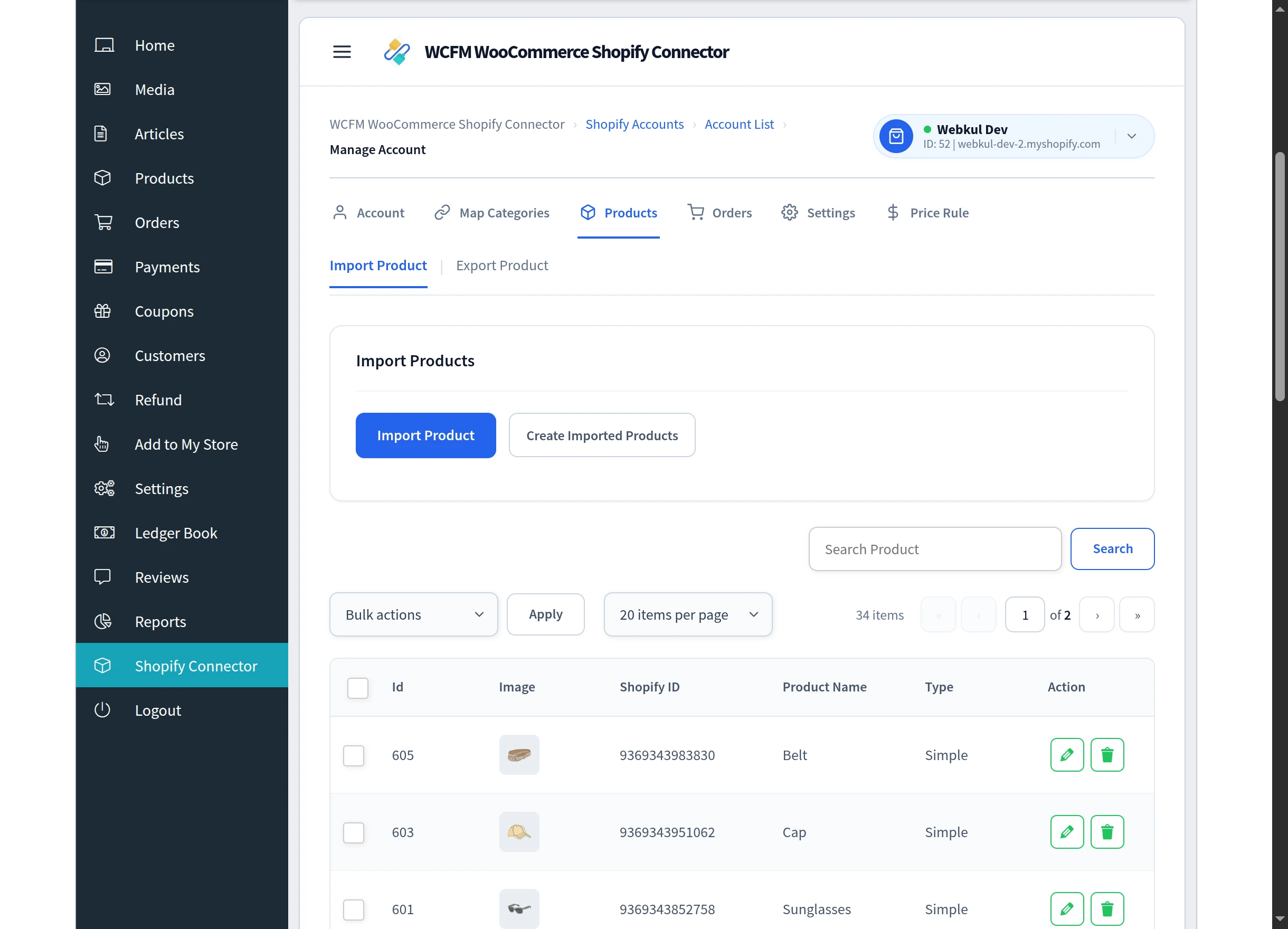1288x929 pixels.
Task: Click the Webkul Dev store bag icon
Action: click(x=896, y=136)
